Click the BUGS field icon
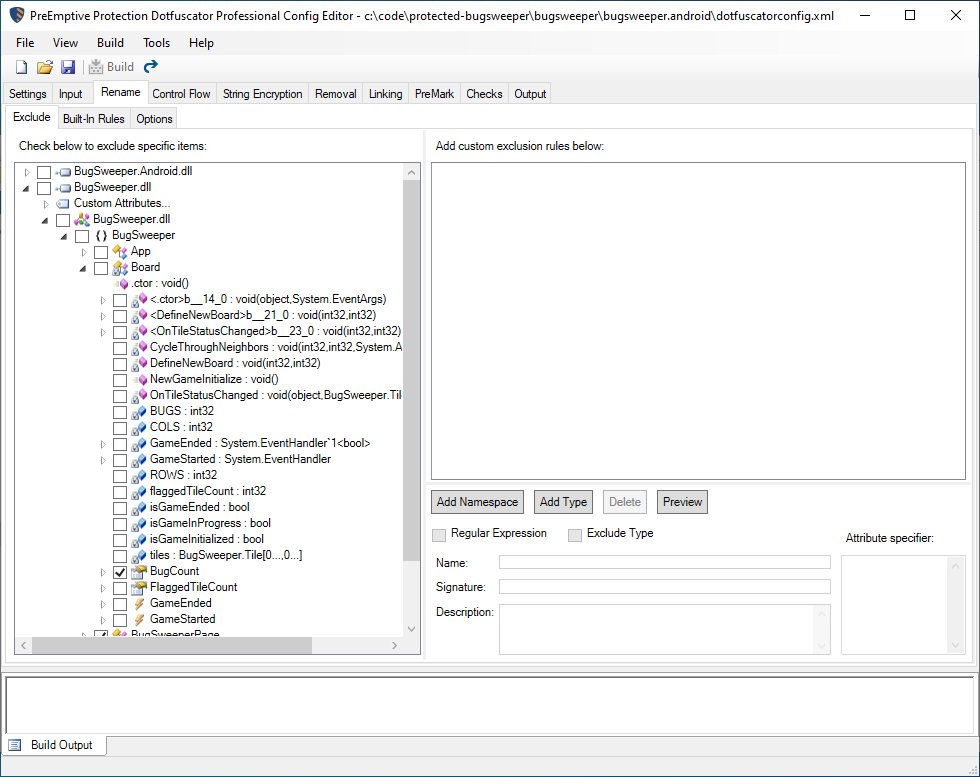 [x=139, y=412]
